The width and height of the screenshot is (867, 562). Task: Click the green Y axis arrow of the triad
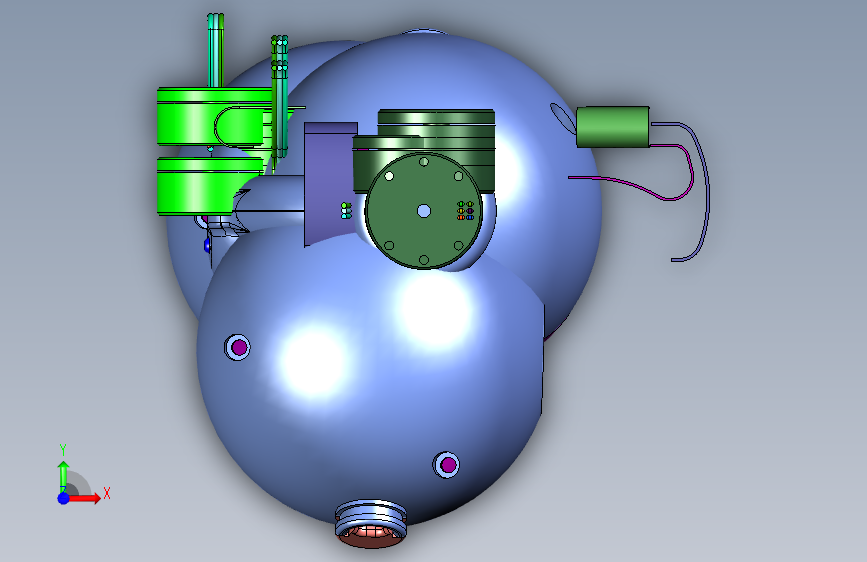[x=63, y=476]
